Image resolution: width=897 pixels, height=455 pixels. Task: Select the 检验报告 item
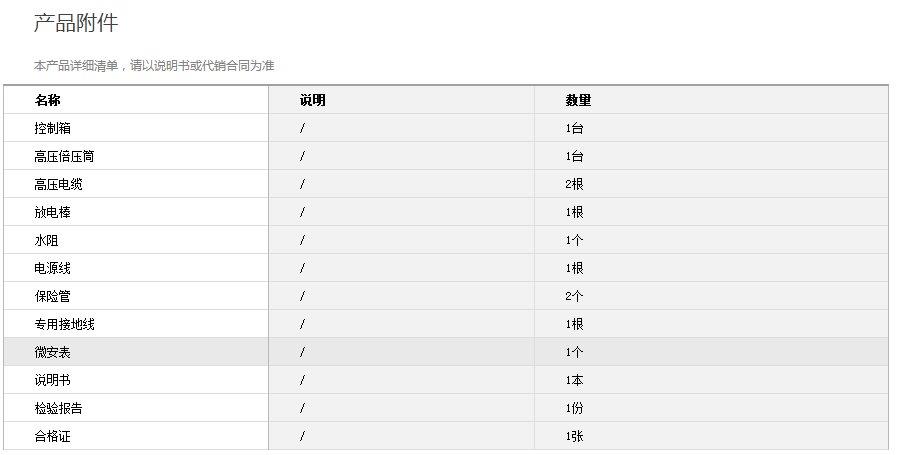pos(58,408)
